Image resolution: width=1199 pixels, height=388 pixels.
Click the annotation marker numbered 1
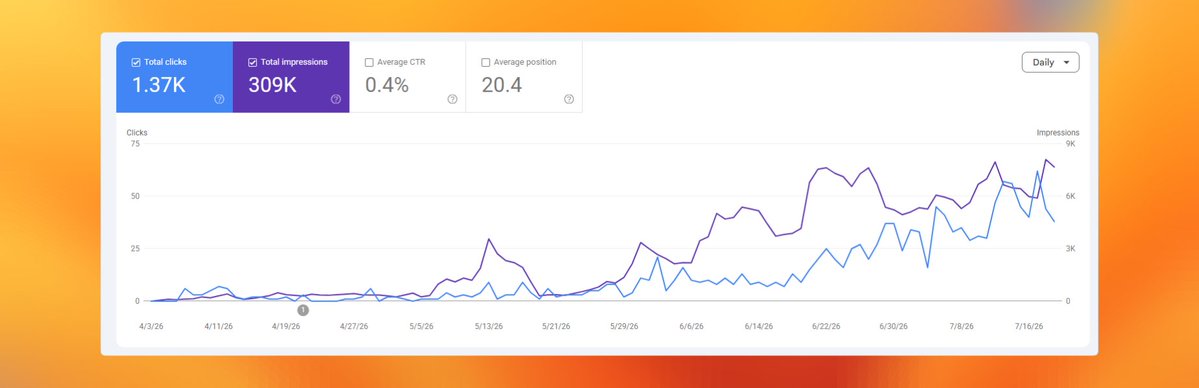[303, 310]
